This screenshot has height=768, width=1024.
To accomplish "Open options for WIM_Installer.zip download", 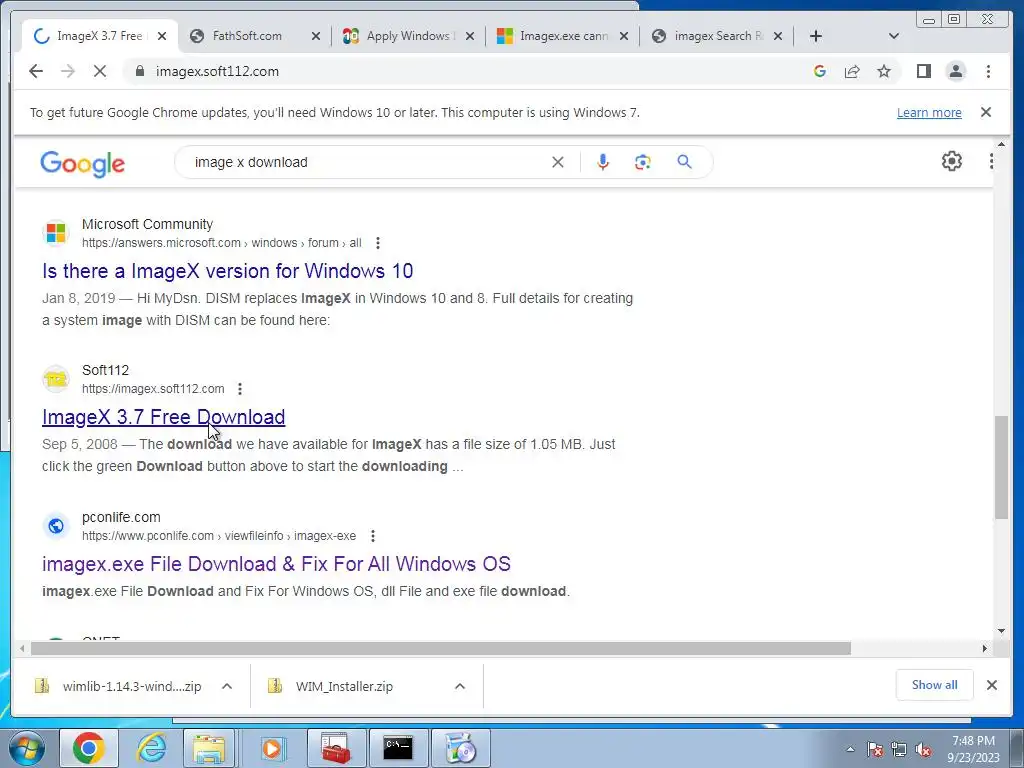I will [x=460, y=686].
